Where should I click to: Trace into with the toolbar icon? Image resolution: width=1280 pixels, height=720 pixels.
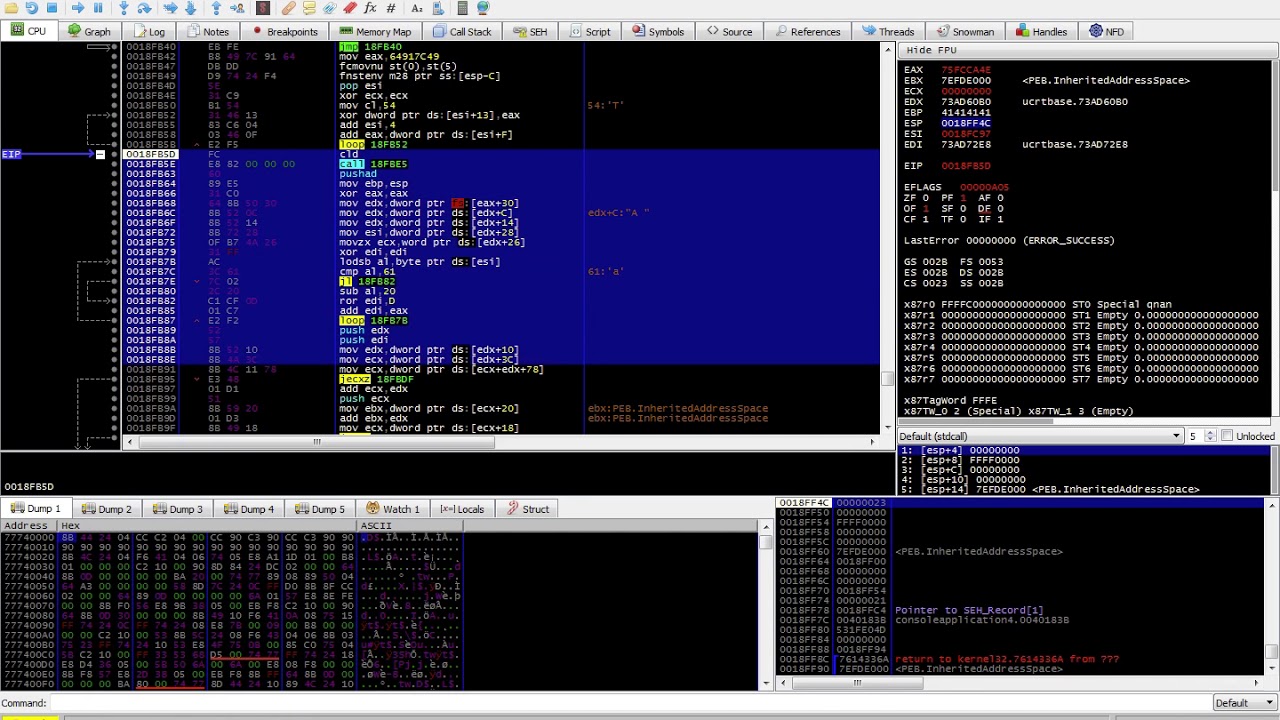pos(170,8)
